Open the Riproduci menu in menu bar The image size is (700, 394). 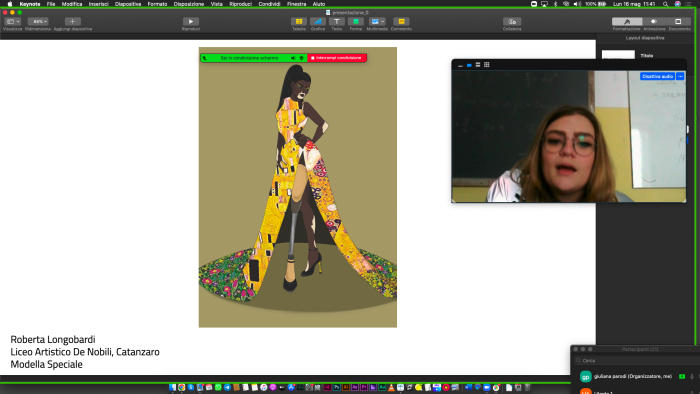241,4
